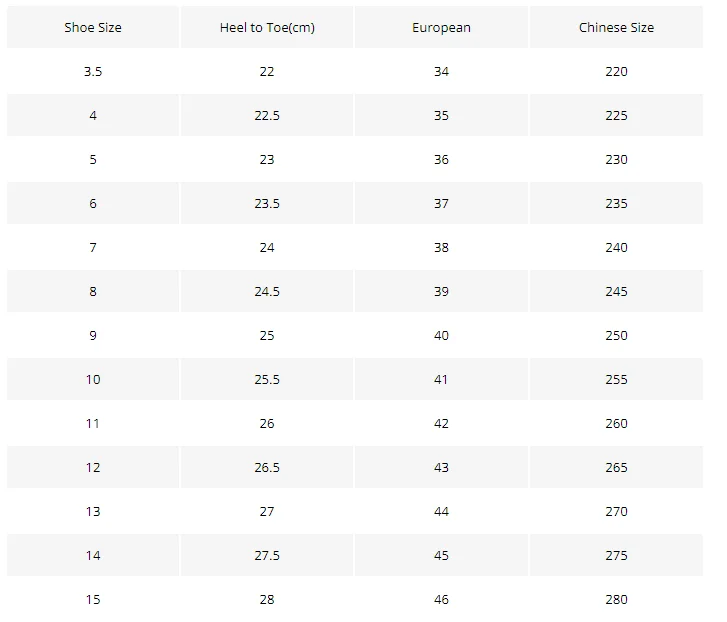Click the Chinese Size column header
727x622 pixels.
pos(616,27)
